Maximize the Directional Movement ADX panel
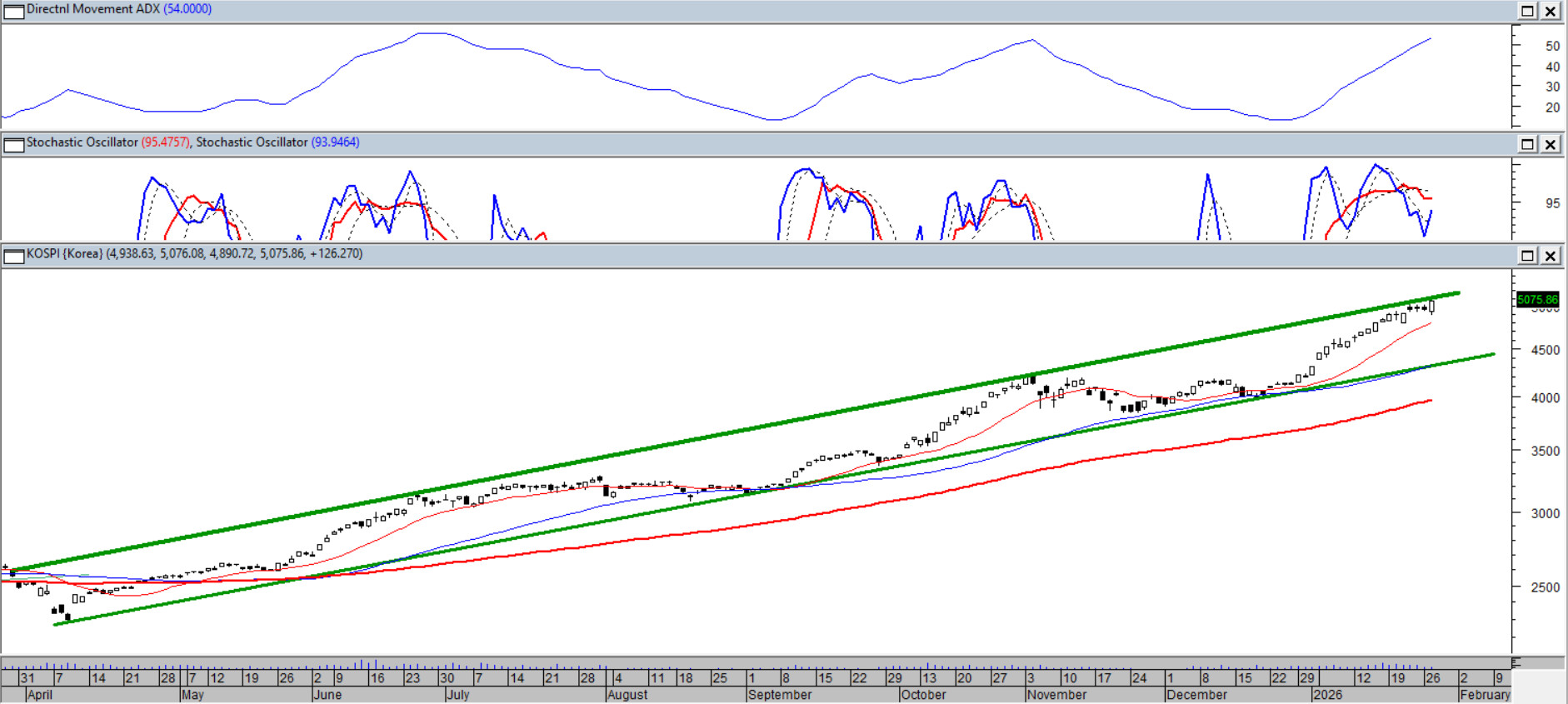This screenshot has height=704, width=1568. [x=1527, y=11]
